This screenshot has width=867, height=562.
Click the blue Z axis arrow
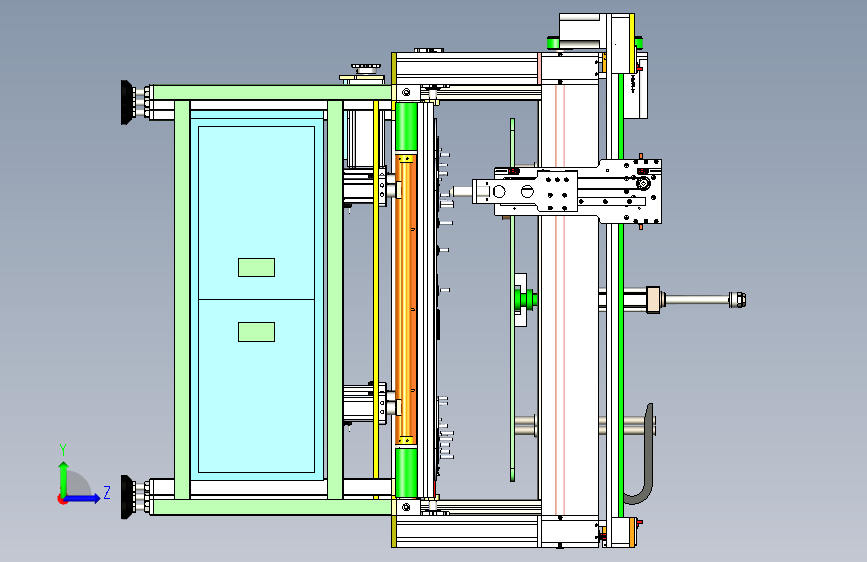pos(83,498)
